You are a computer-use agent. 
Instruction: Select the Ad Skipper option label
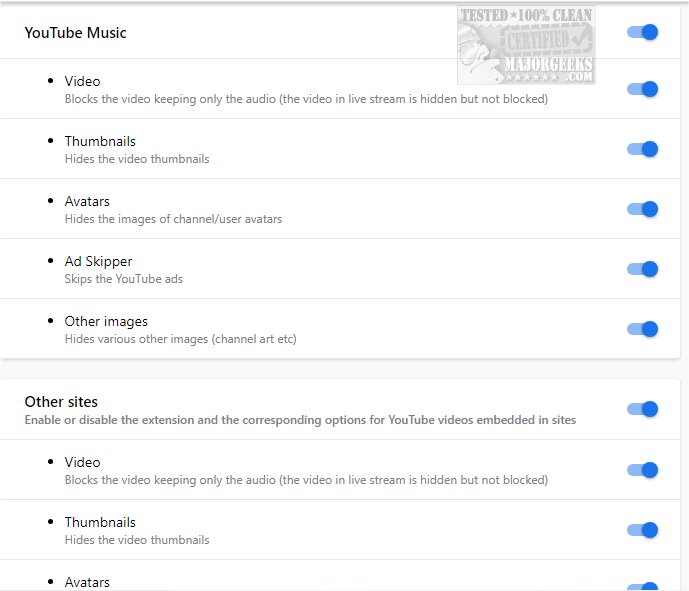coord(98,261)
